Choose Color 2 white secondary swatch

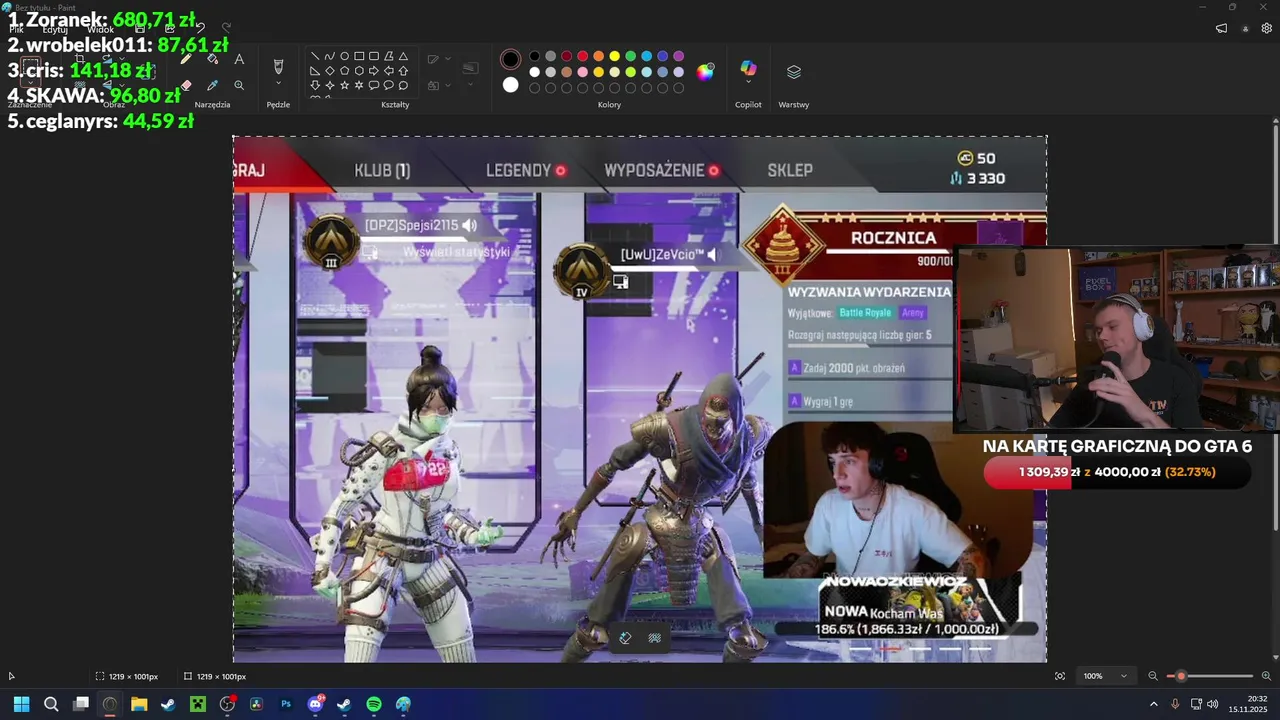(511, 85)
